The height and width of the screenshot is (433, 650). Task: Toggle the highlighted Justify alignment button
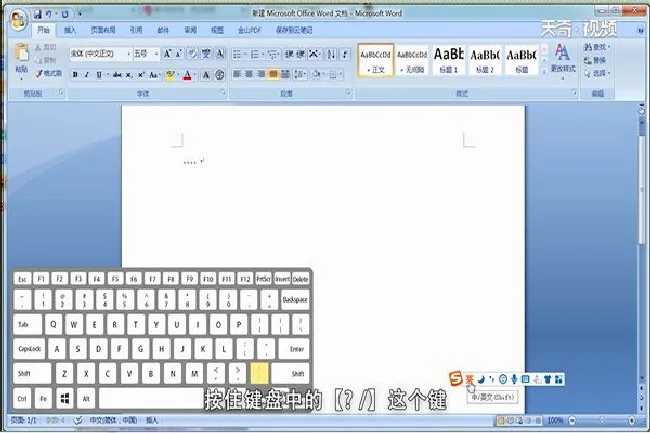pos(273,74)
